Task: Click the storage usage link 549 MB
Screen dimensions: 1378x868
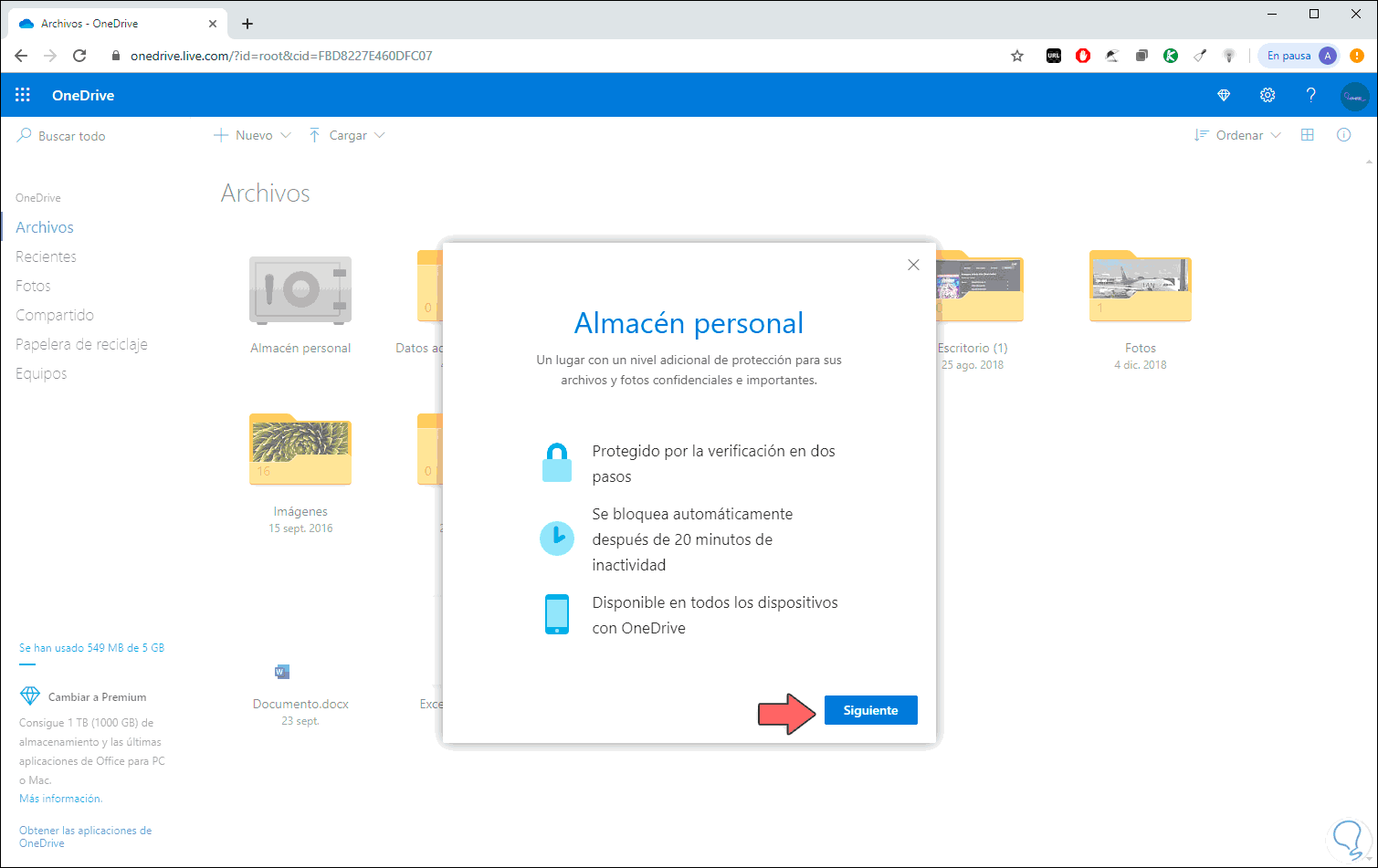Action: coord(91,648)
